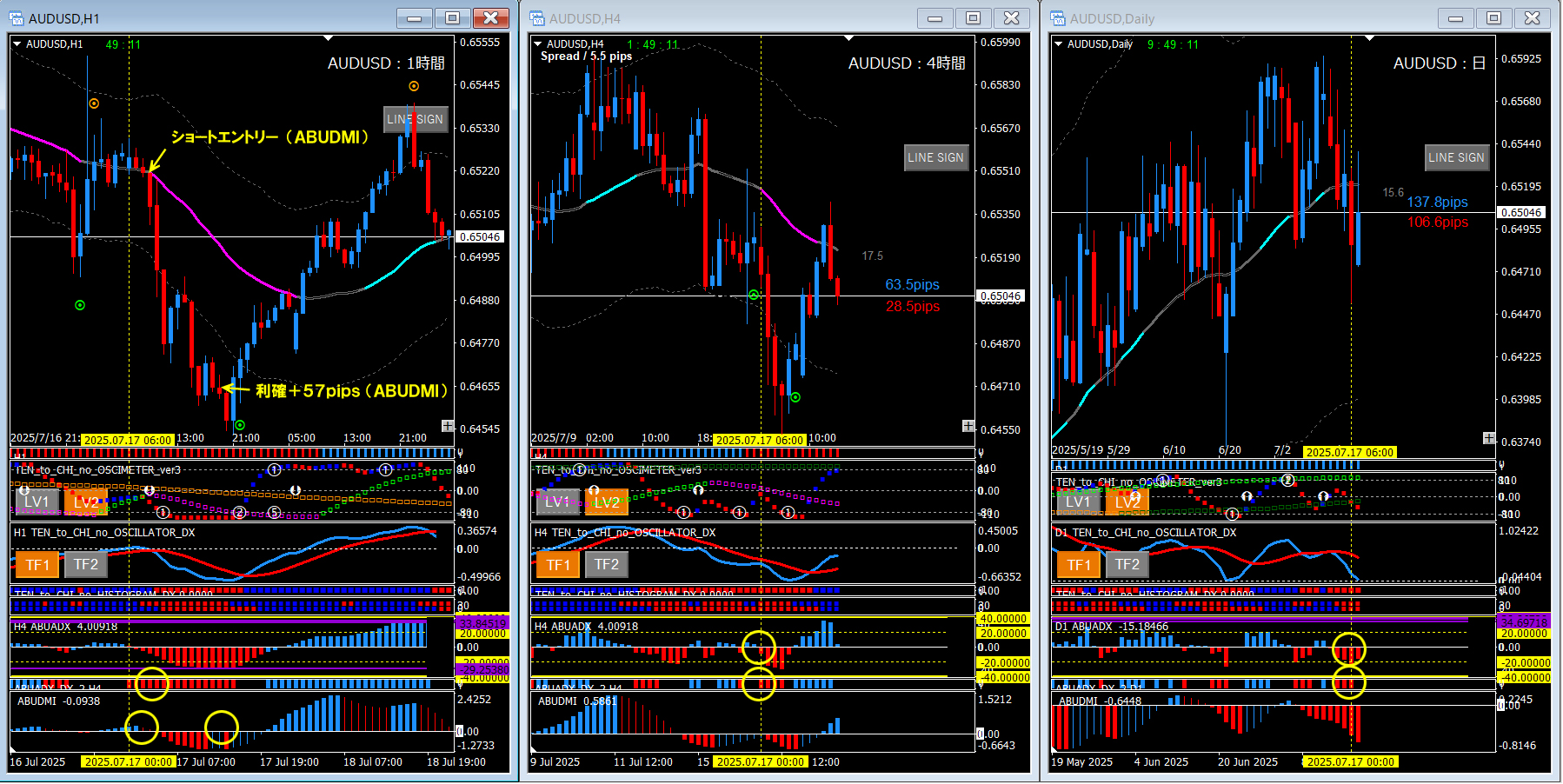Click the red "106.6pips" label

click(1438, 223)
